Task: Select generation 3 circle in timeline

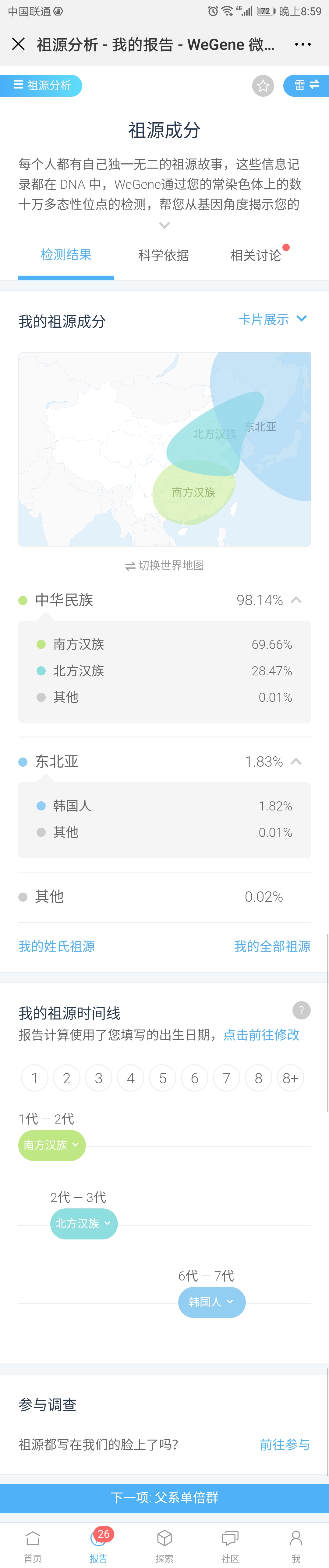Action: pos(99,1078)
